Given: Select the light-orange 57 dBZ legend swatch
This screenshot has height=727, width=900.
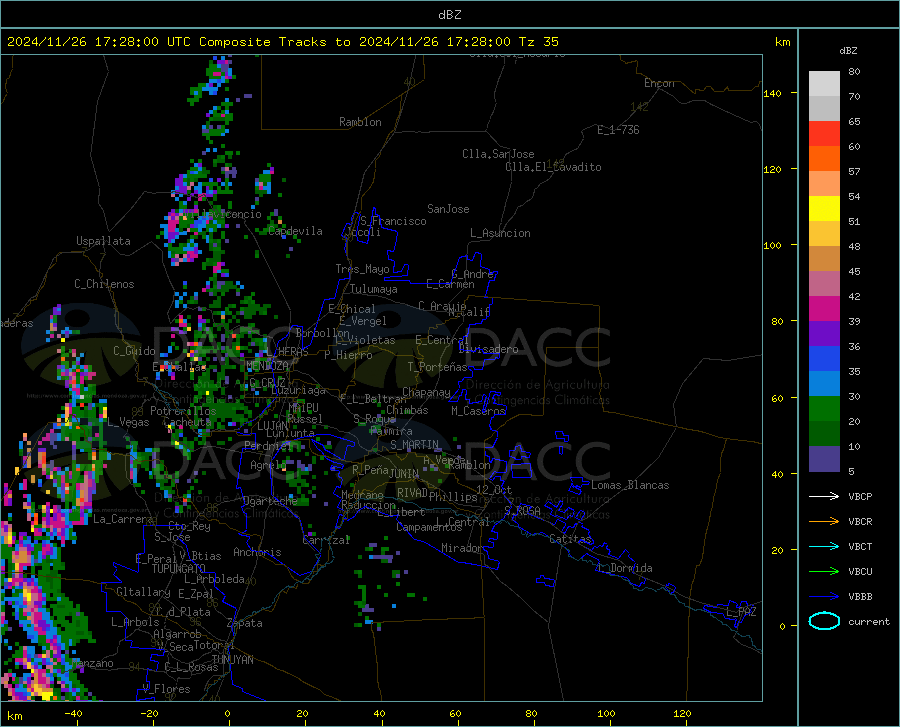Looking at the screenshot, I should click(x=824, y=184).
